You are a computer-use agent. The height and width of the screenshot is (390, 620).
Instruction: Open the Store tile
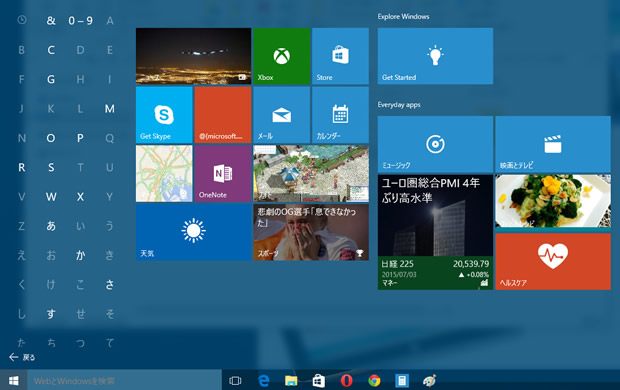click(340, 56)
